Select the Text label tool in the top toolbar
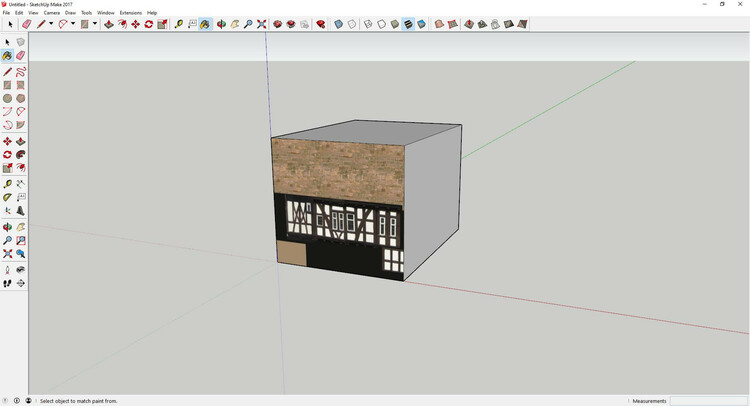 tap(192, 24)
